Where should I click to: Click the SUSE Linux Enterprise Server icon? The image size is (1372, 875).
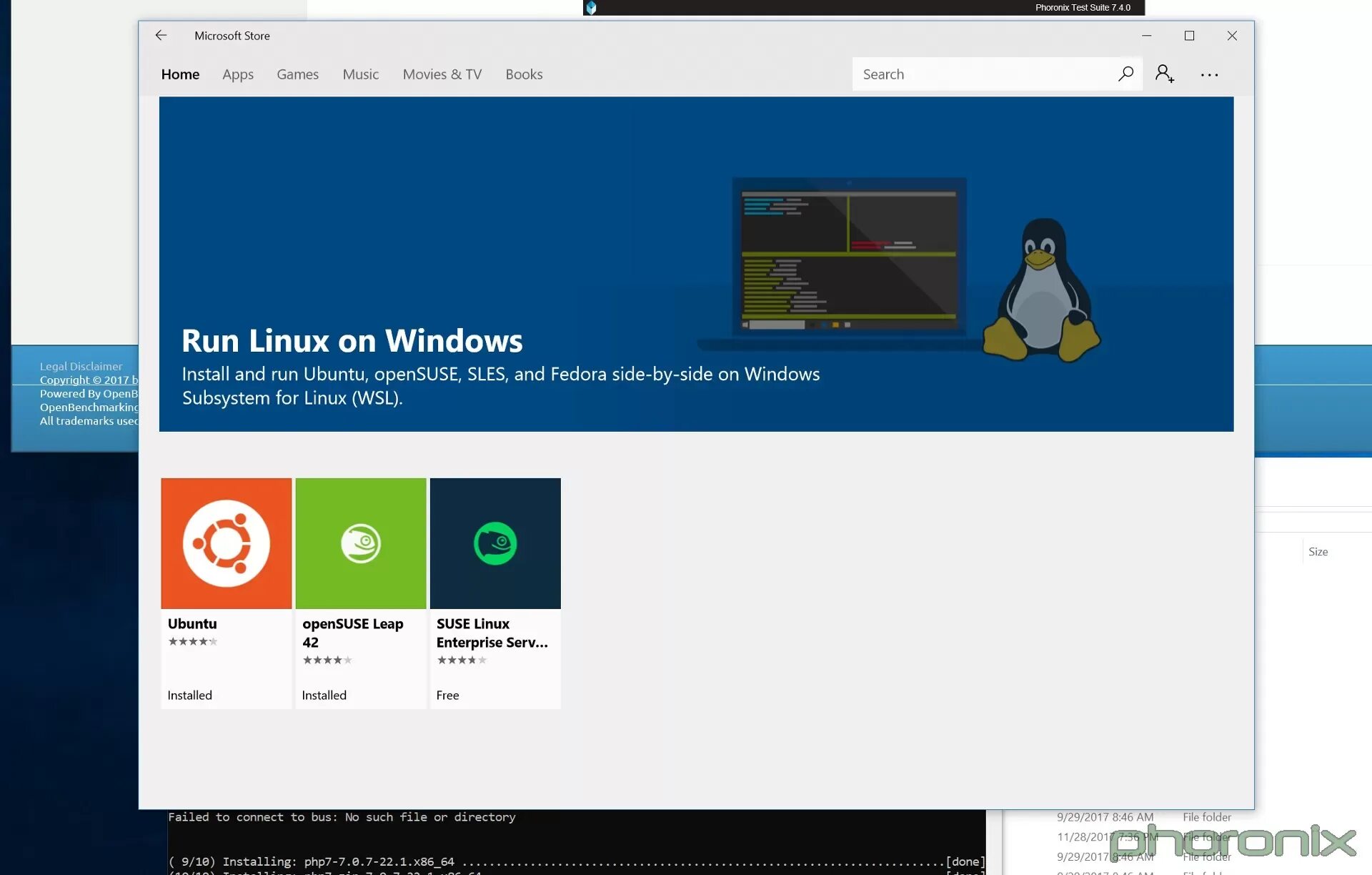494,543
